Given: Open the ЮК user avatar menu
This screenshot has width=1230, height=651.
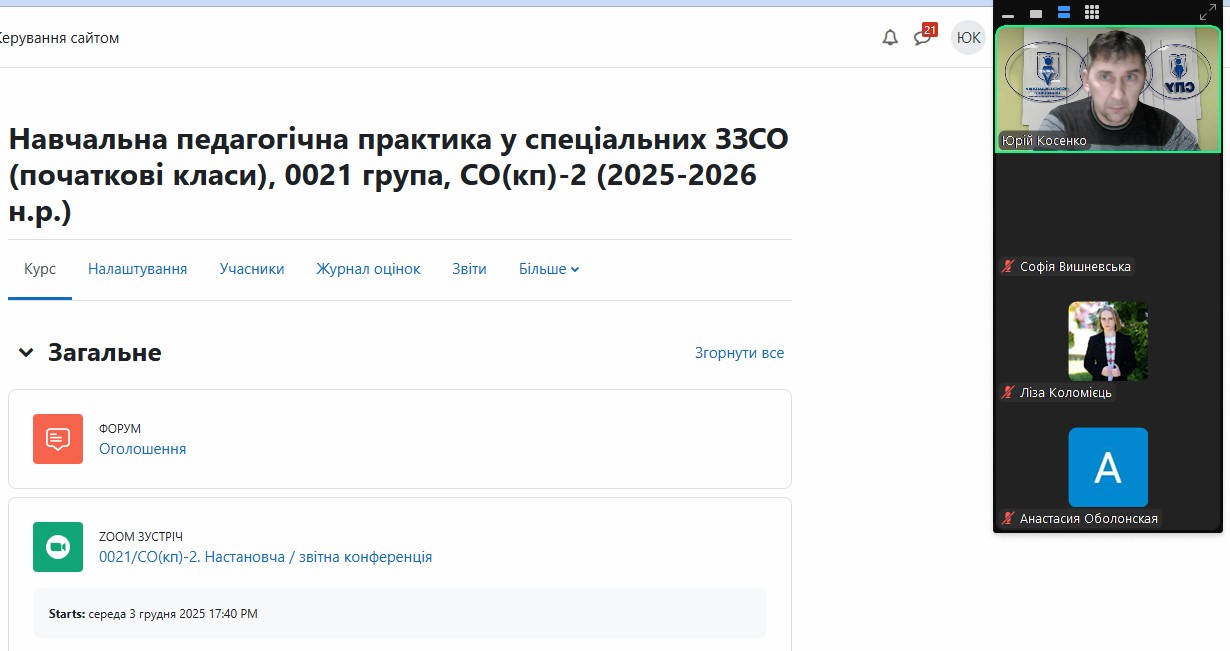Looking at the screenshot, I should click(968, 38).
